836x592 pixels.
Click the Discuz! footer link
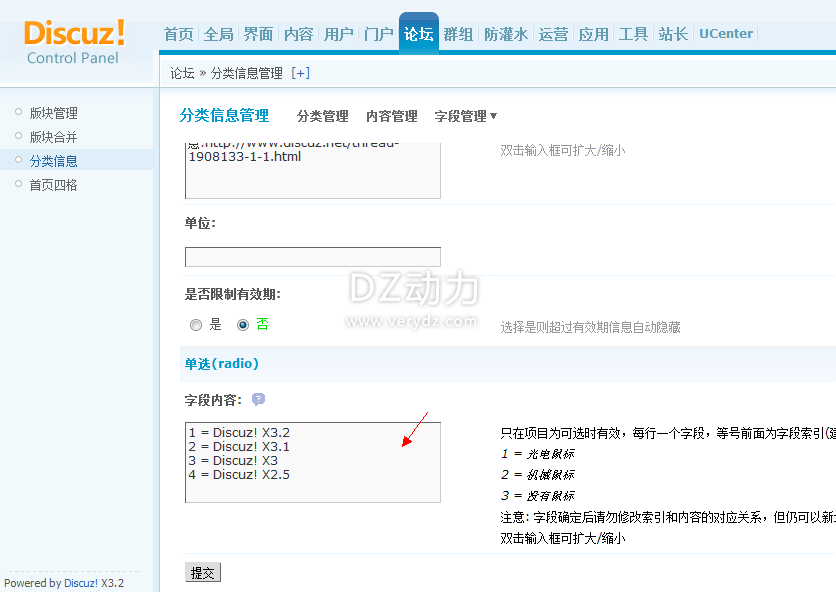[x=80, y=583]
